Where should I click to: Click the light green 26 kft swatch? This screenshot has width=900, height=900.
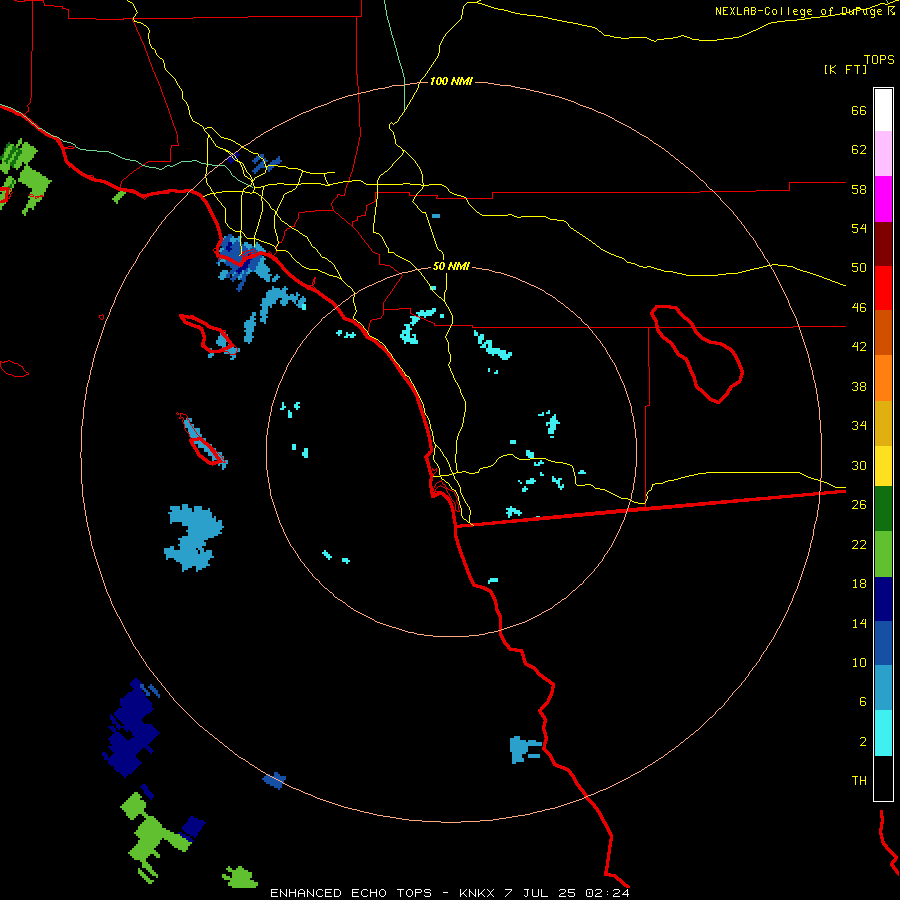883,554
